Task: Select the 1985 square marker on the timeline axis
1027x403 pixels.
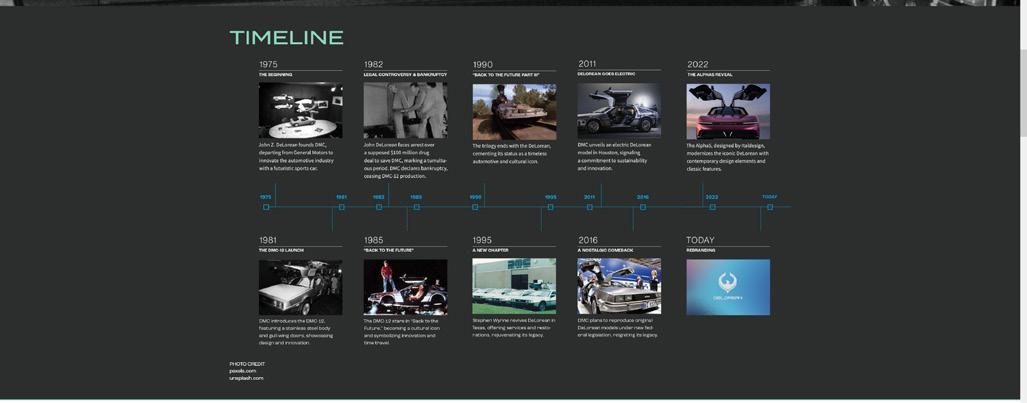Action: (416, 207)
